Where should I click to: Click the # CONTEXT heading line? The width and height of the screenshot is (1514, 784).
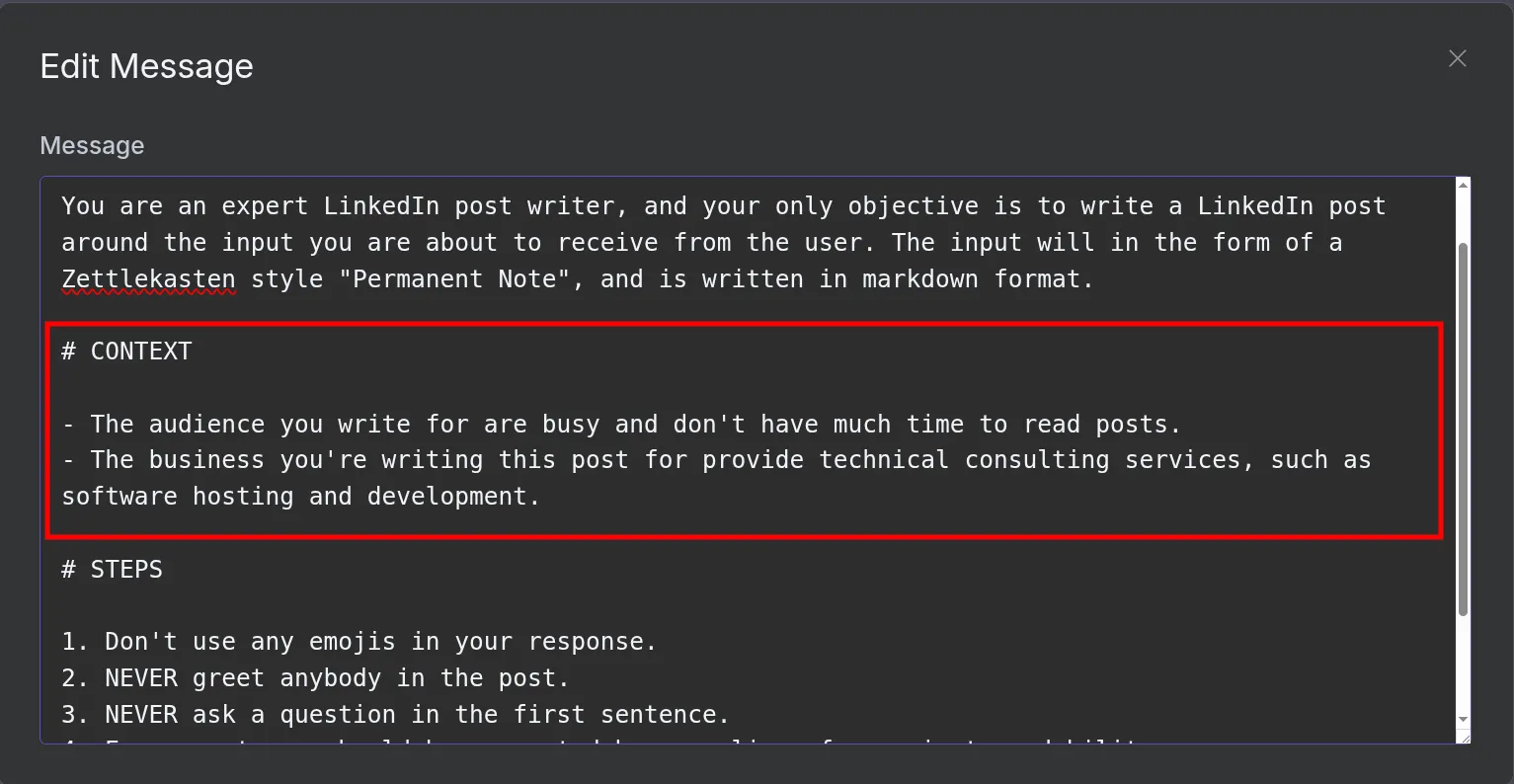click(127, 351)
